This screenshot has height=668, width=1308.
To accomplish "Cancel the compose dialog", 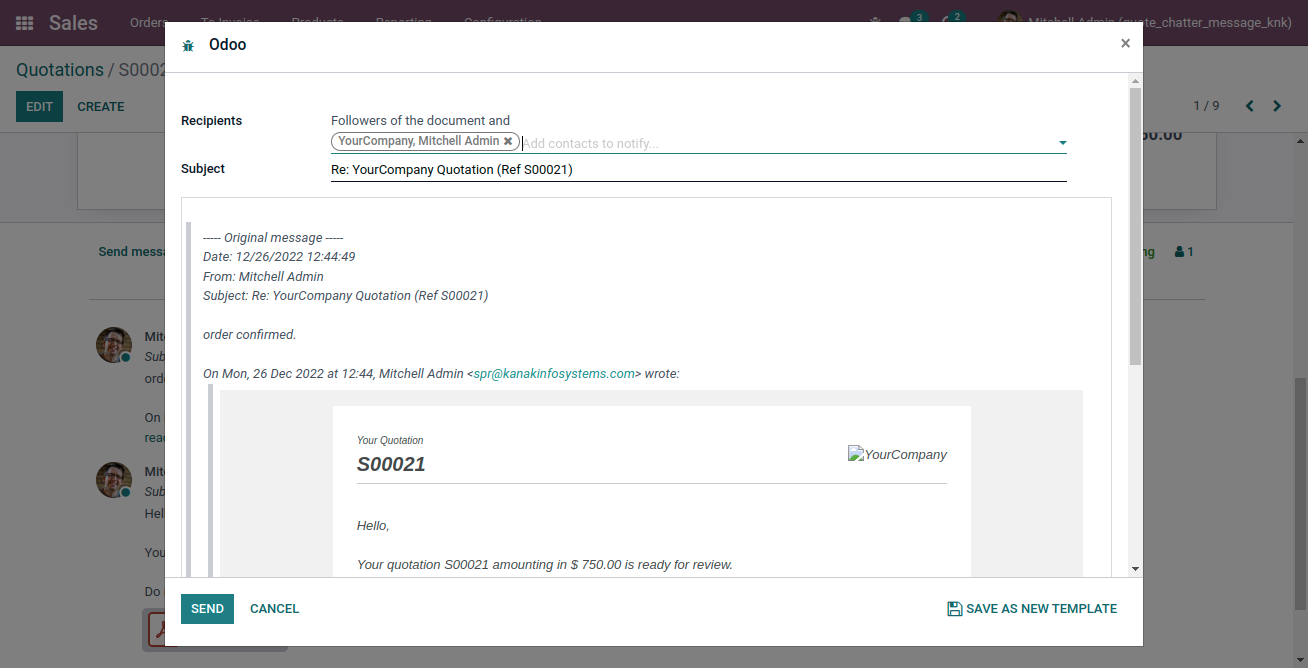I will point(275,609).
